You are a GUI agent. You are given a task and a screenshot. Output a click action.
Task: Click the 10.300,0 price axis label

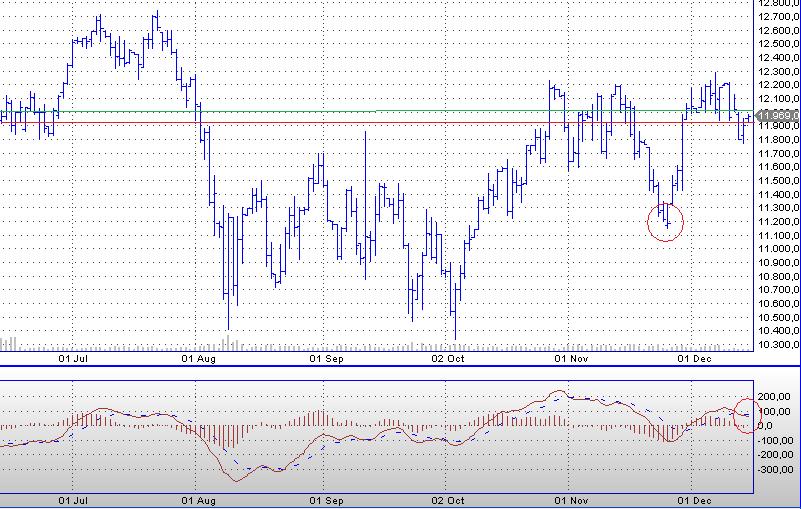point(779,344)
